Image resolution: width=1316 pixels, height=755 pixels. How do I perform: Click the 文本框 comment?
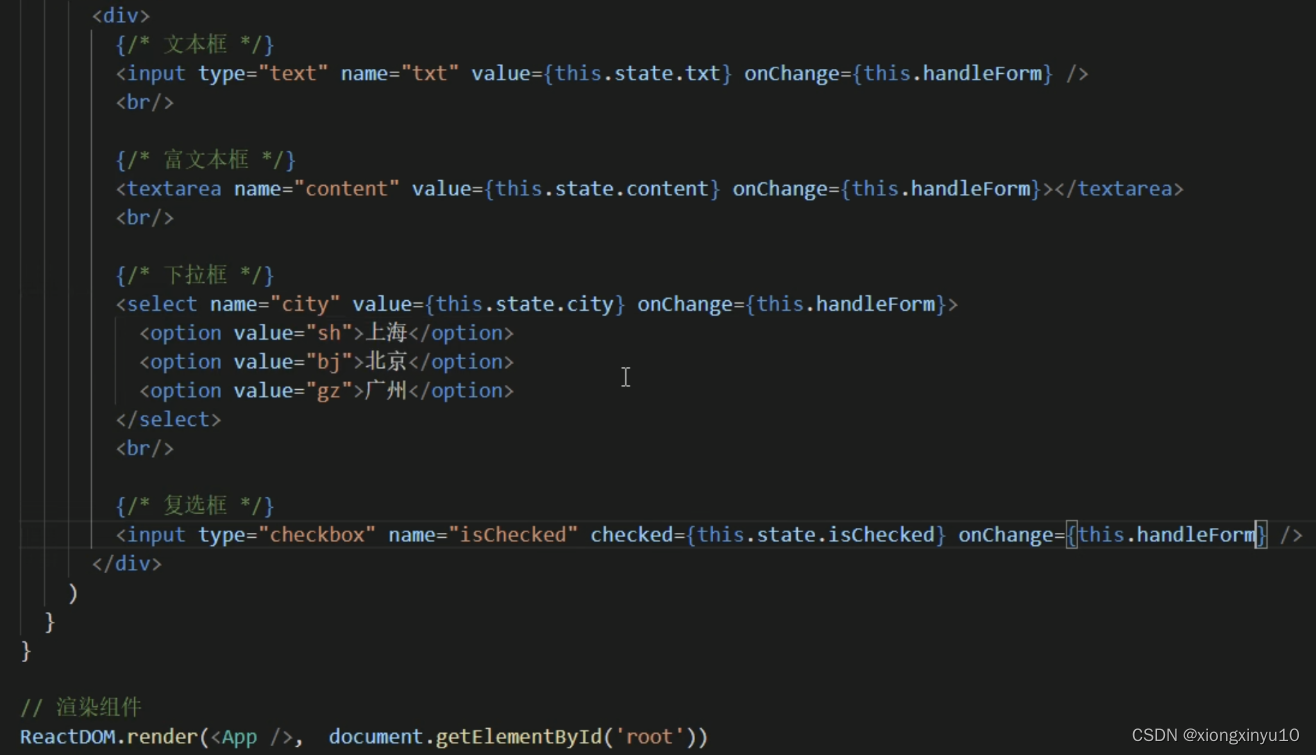click(196, 44)
